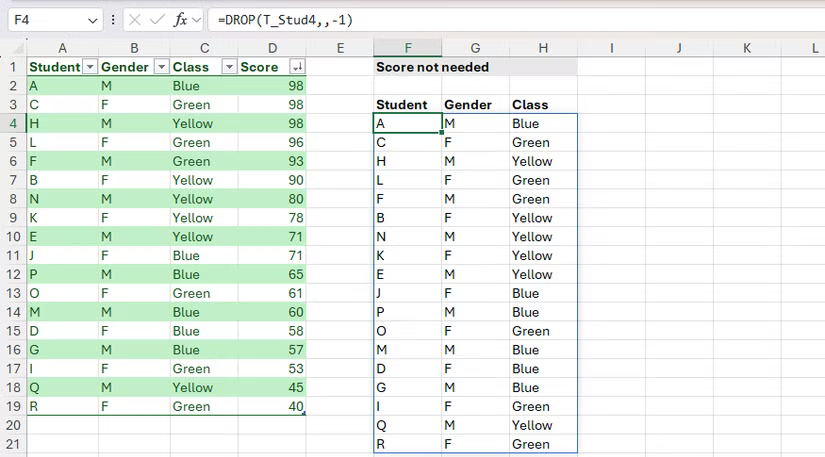
Task: Expand the dropdown arrow beside fx
Action: 195,20
